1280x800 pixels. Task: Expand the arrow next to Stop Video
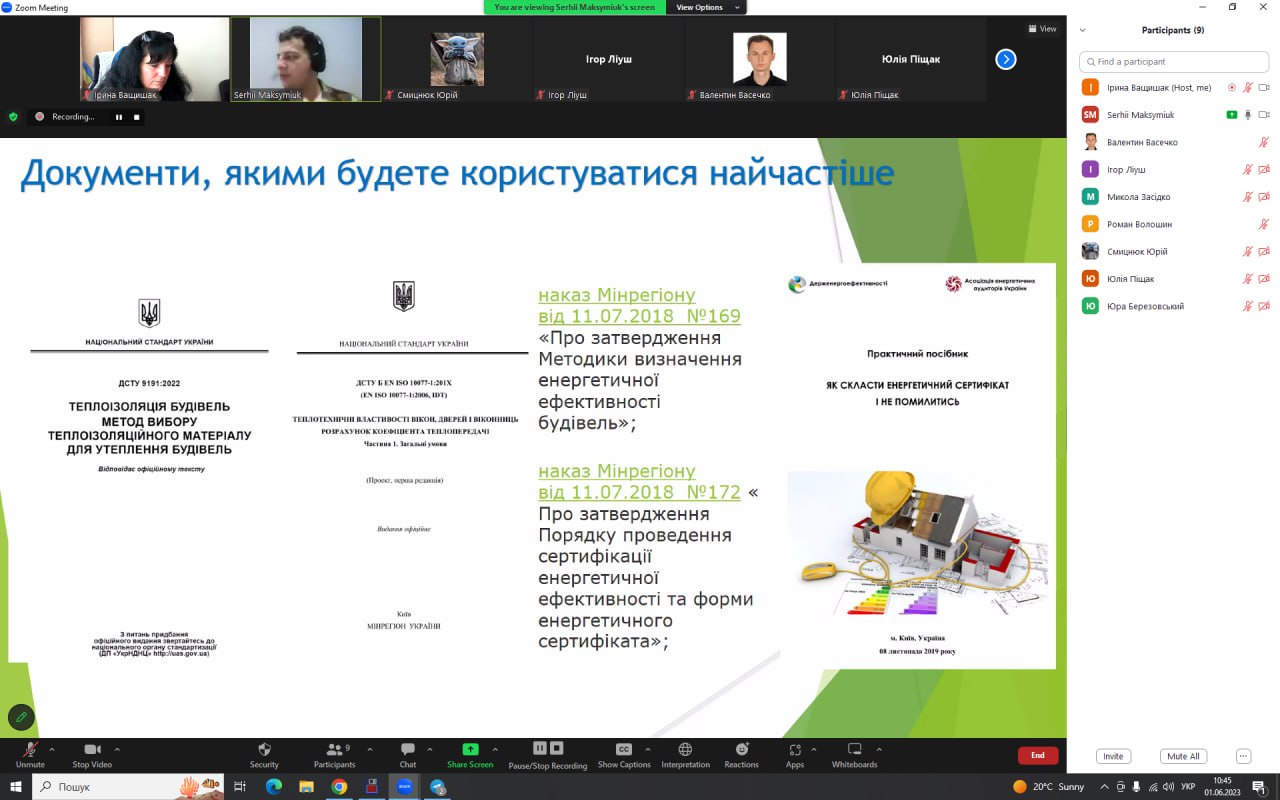(117, 749)
